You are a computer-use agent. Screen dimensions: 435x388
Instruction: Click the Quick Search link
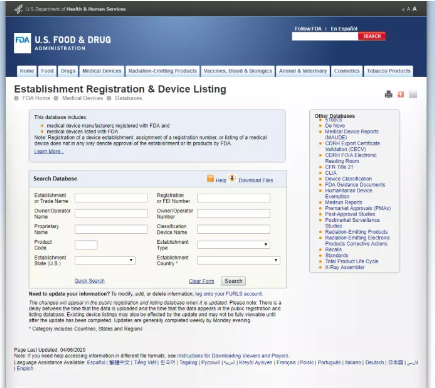[90, 281]
